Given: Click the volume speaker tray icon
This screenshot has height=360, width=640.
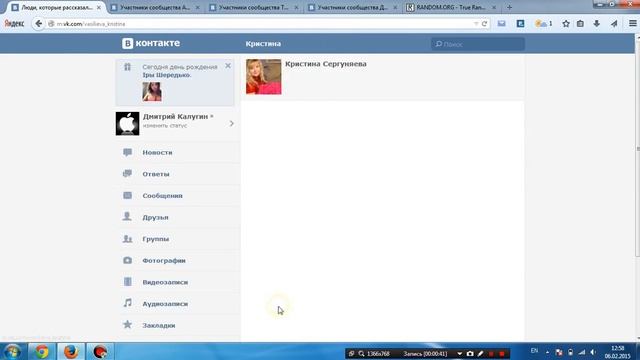Looking at the screenshot, I should point(593,352).
